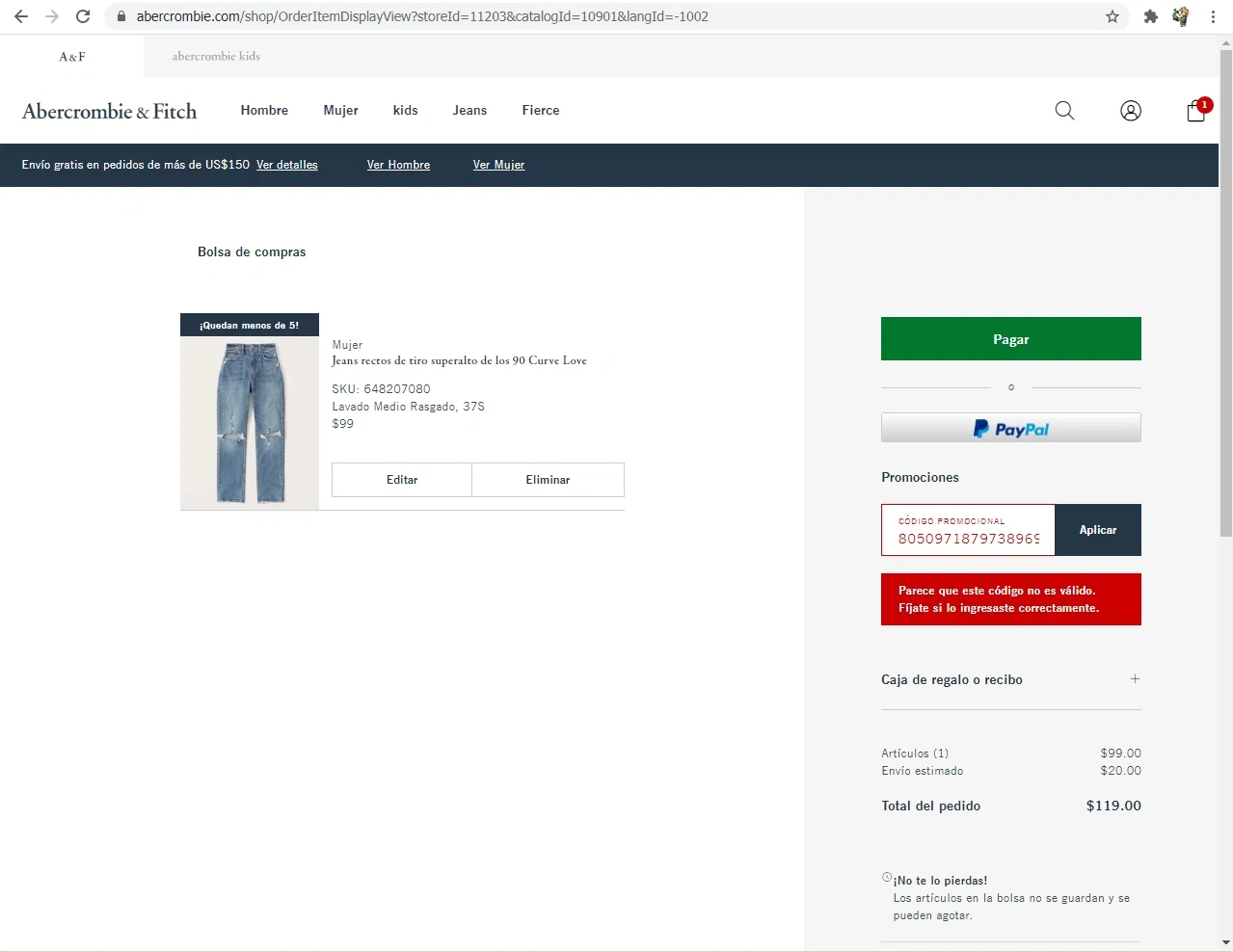Image resolution: width=1233 pixels, height=952 pixels.
Task: Open the Fierce menu
Action: click(541, 111)
